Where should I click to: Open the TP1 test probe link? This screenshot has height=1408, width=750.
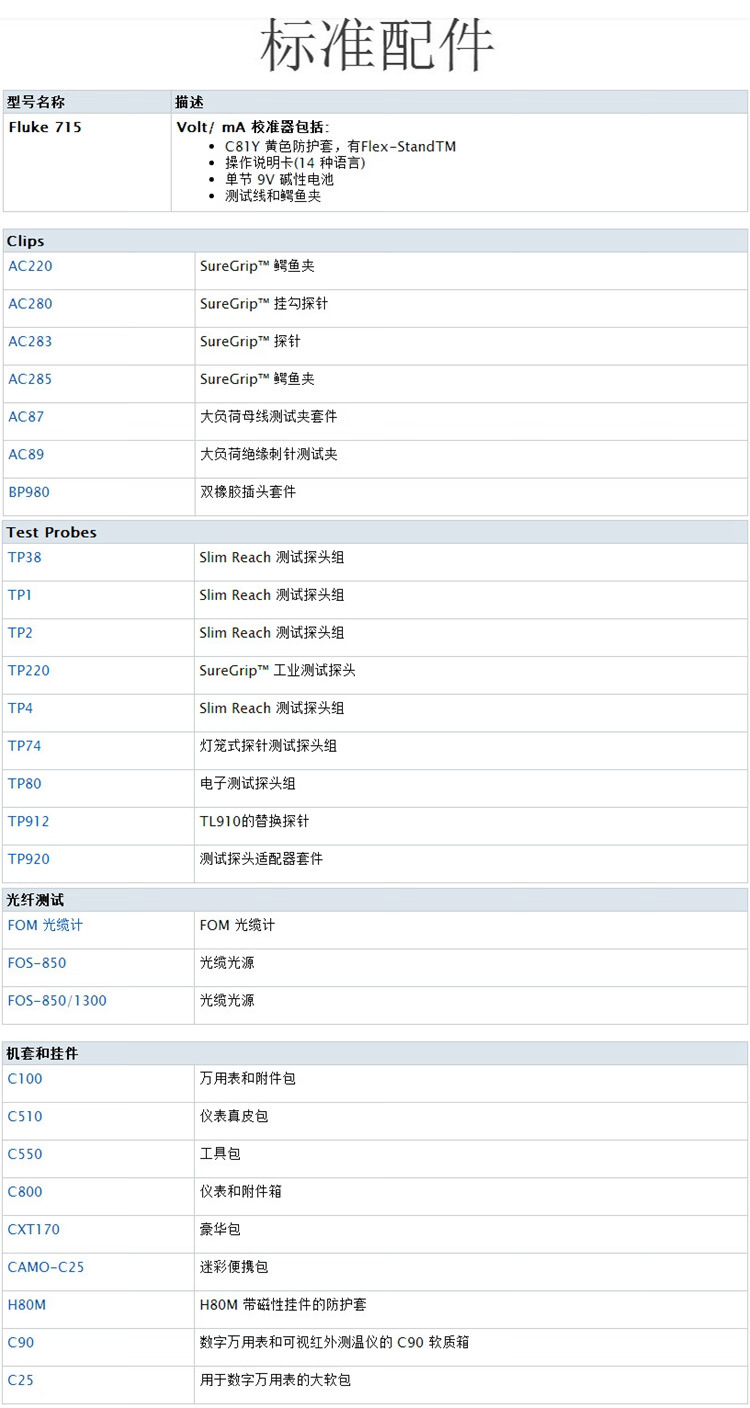(20, 595)
